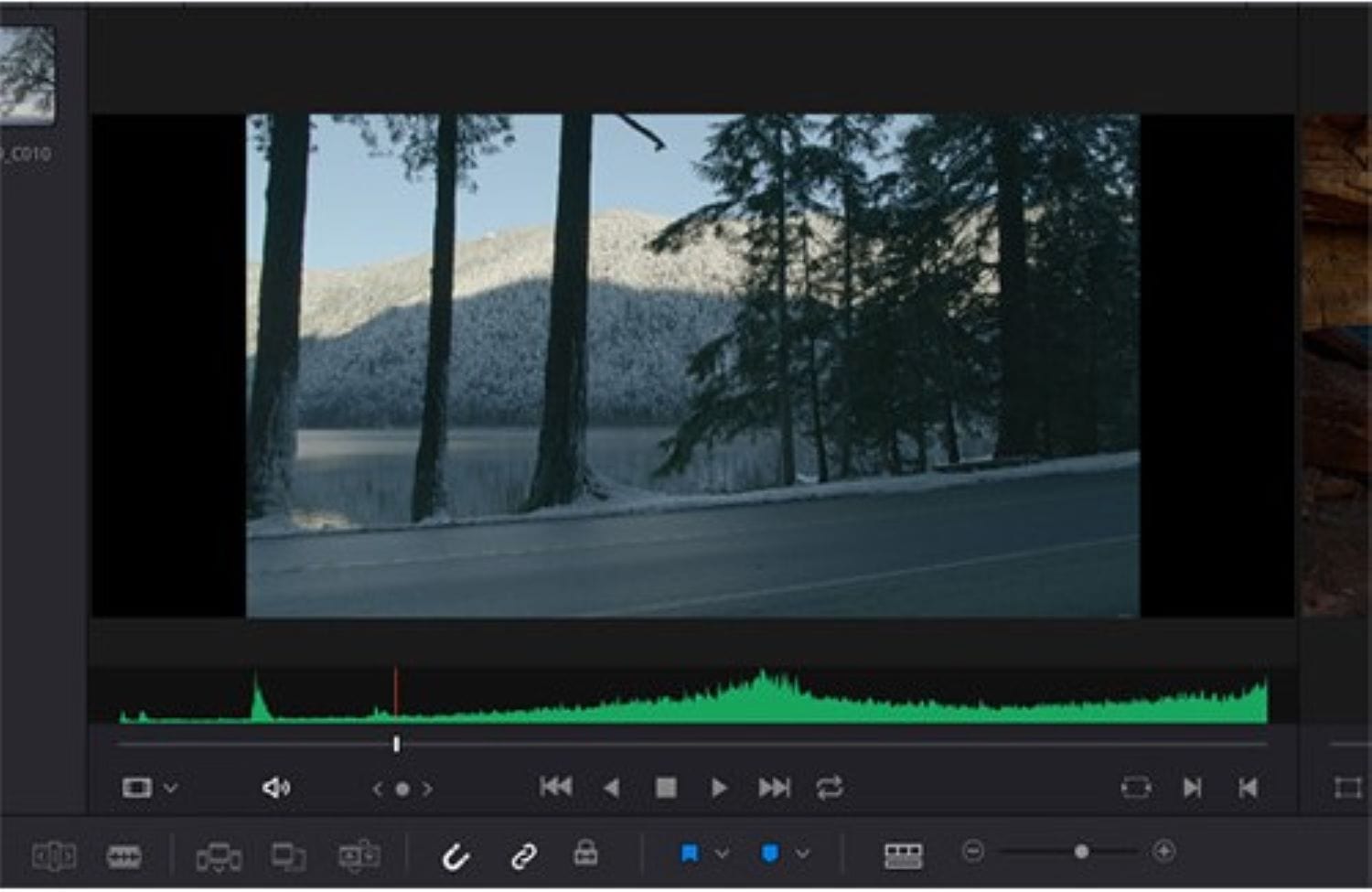Toggle linked selection chain icon

point(523,856)
